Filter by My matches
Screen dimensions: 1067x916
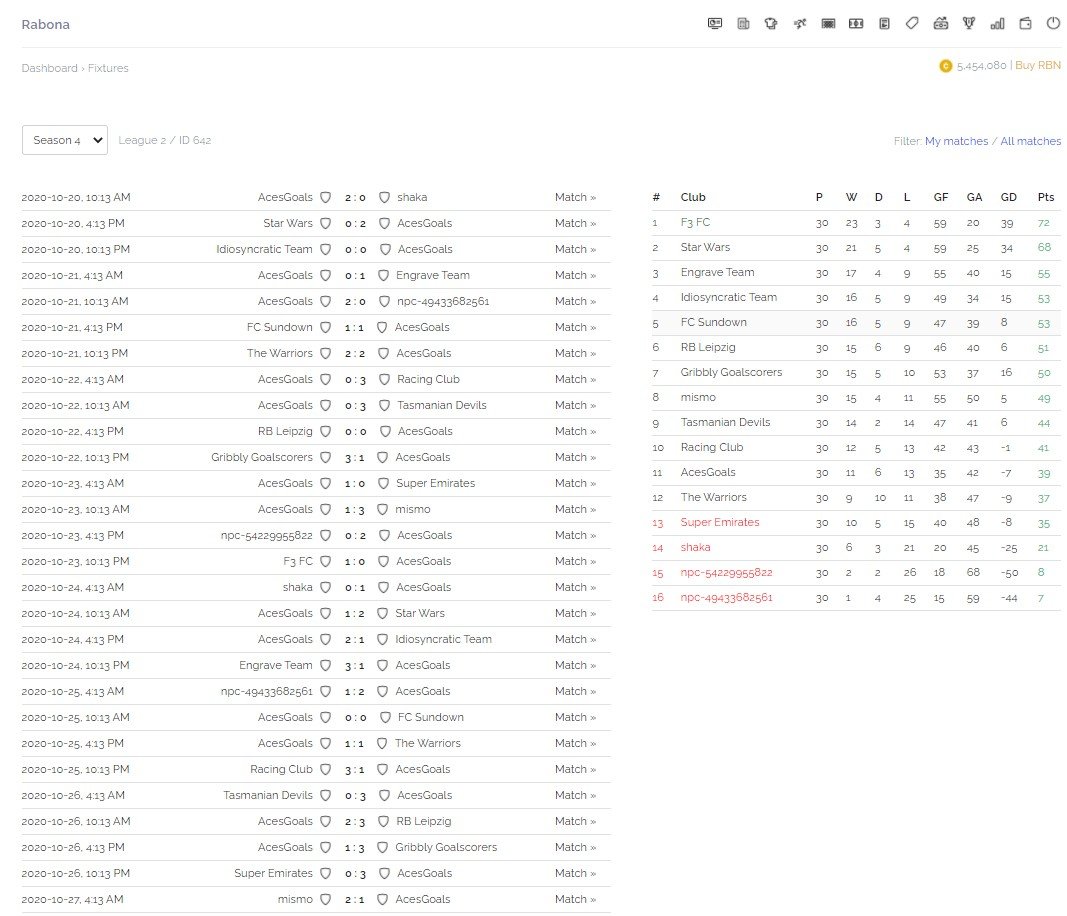(956, 141)
